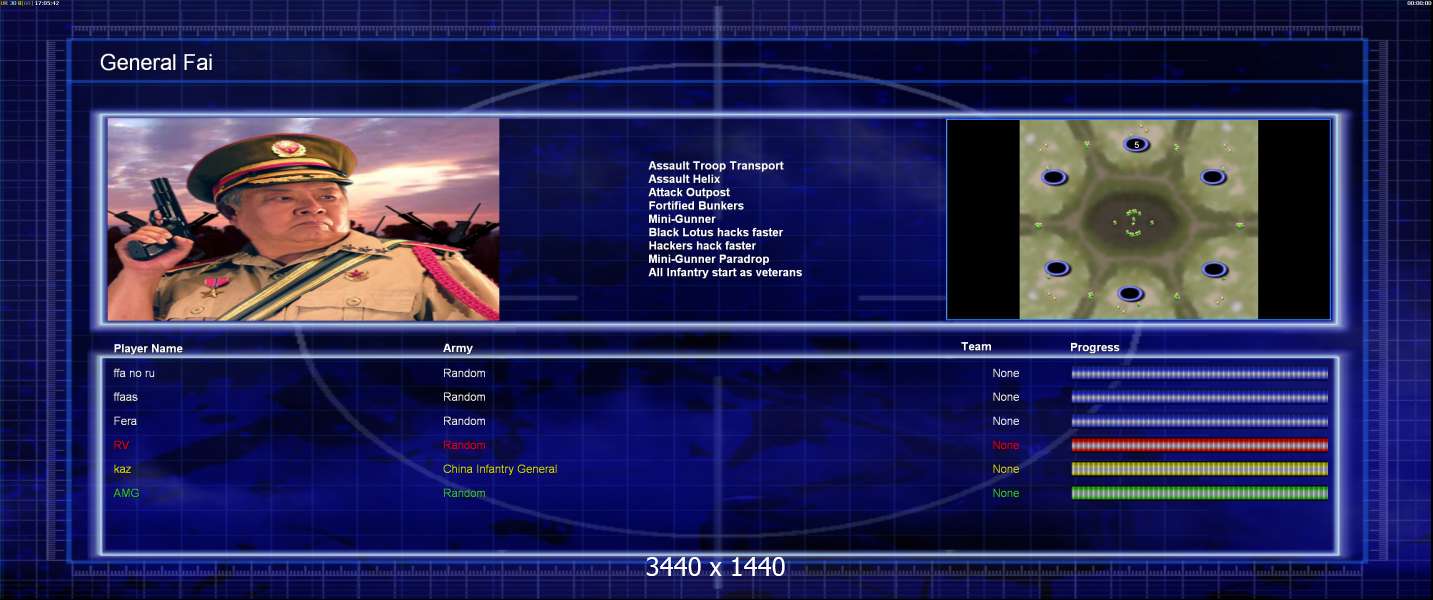Image resolution: width=1433 pixels, height=600 pixels.
Task: Click the Mini-Gunner ability line
Action: (x=682, y=219)
